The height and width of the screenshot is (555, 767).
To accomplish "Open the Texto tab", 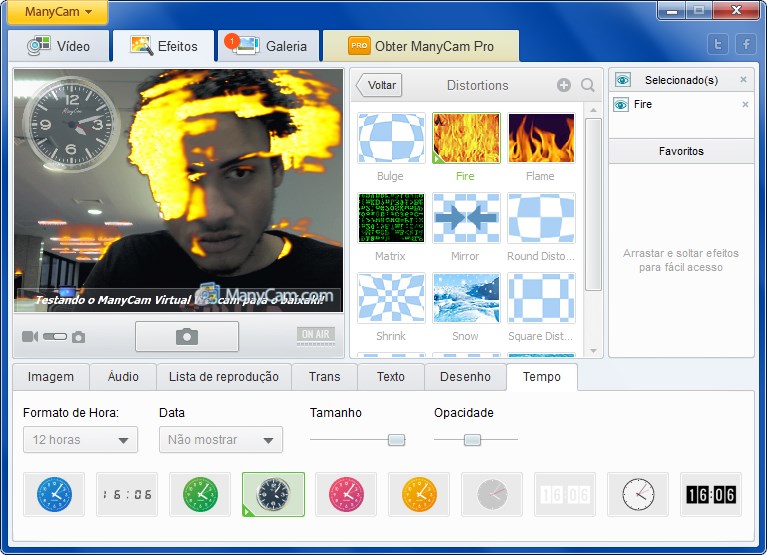I will pos(391,377).
